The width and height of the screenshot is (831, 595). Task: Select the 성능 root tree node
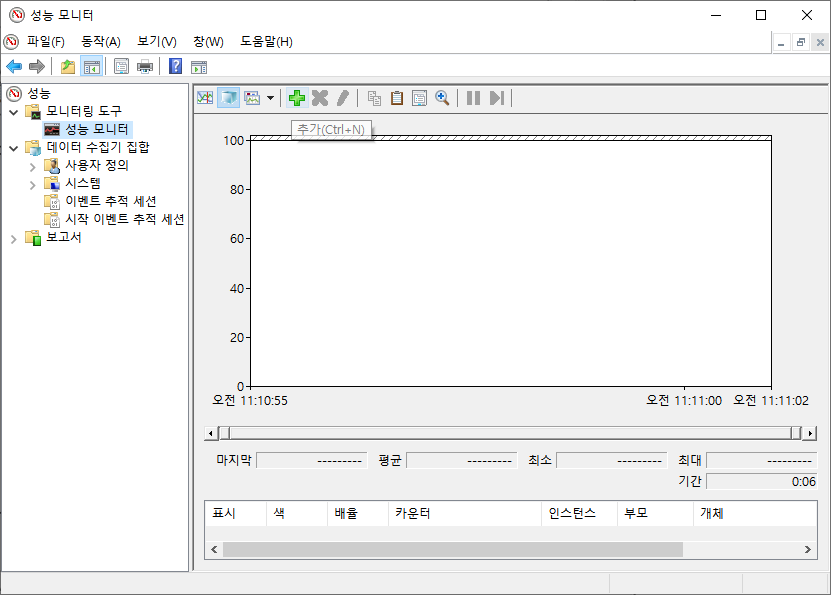[39, 94]
